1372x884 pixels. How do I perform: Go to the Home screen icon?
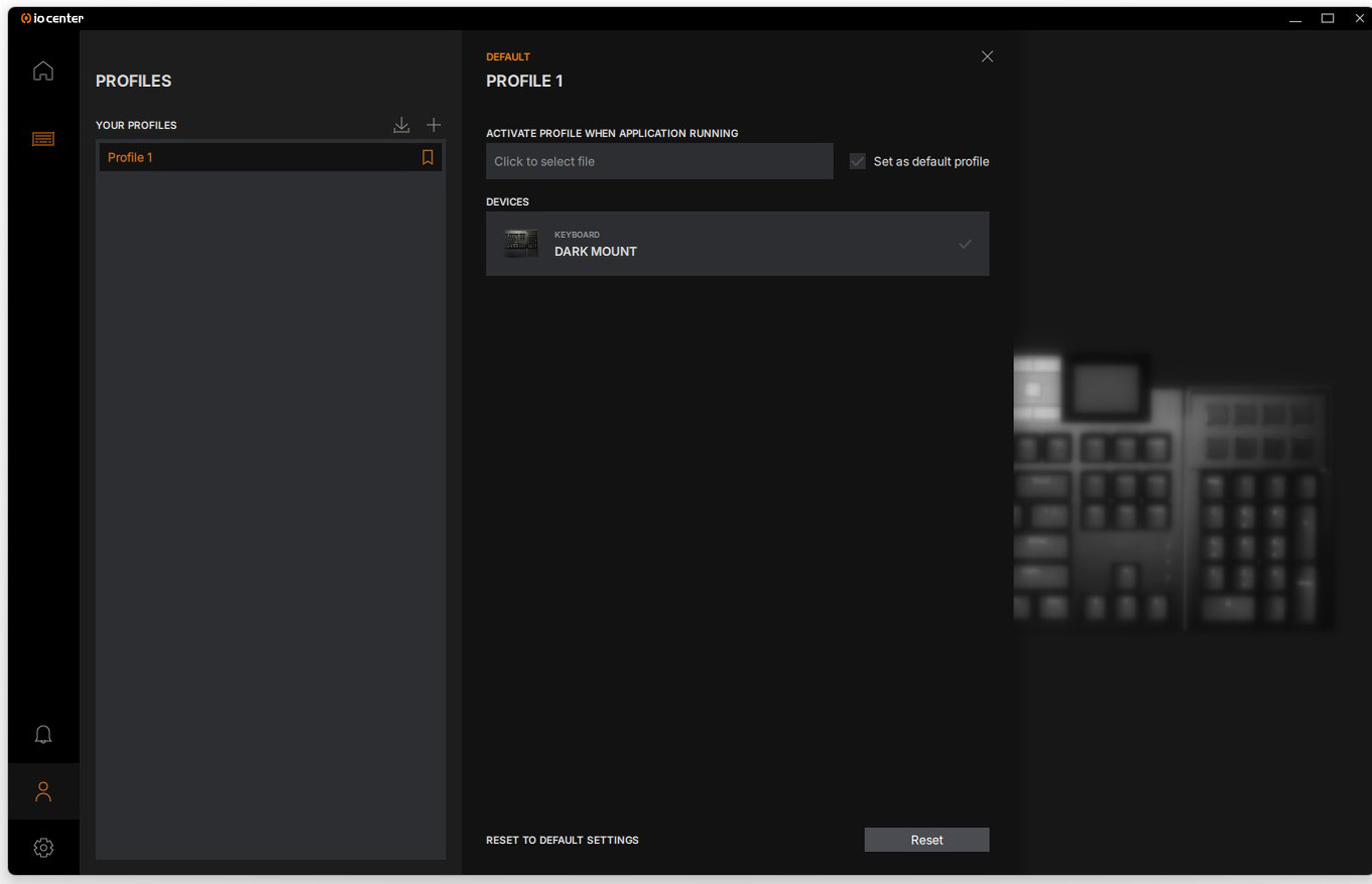pos(43,71)
